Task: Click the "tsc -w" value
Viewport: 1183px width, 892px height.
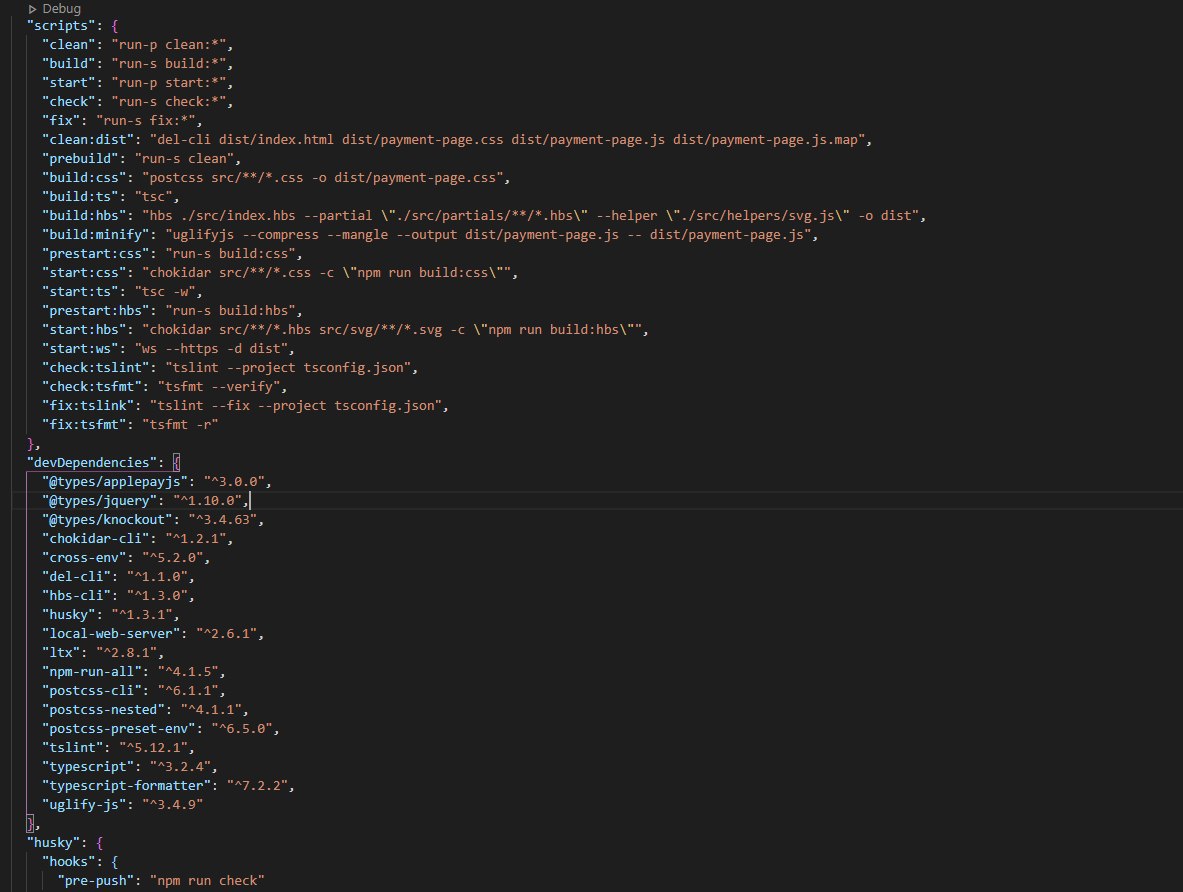Action: click(164, 291)
